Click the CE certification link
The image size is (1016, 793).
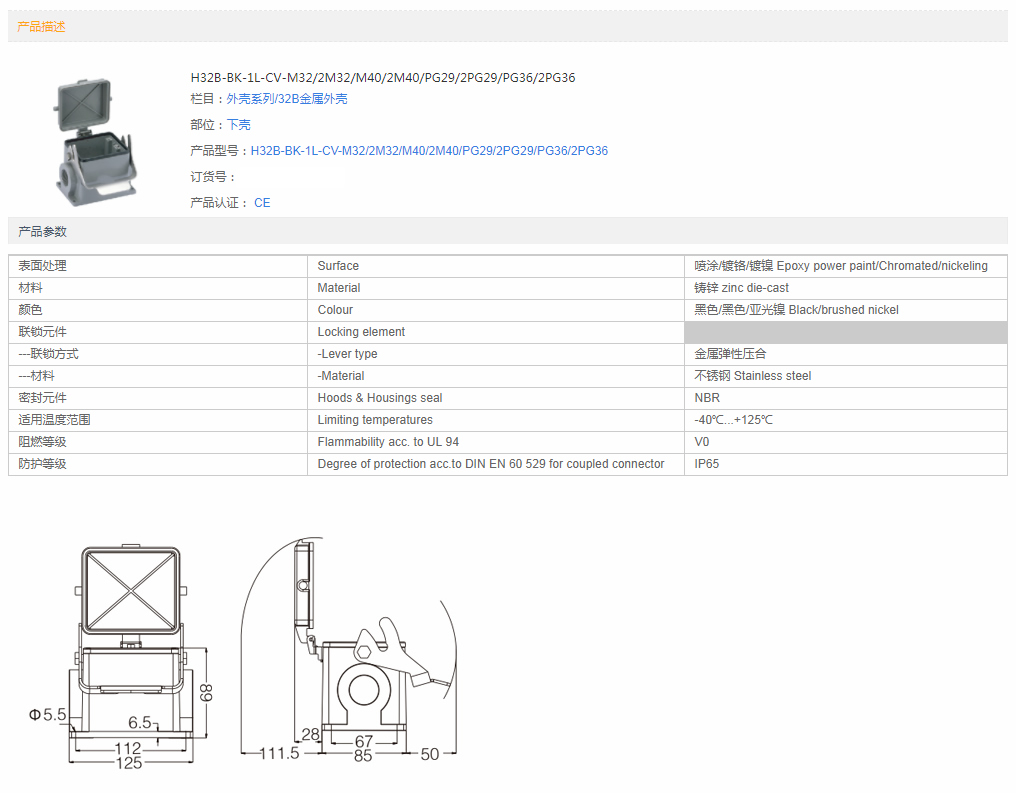click(262, 203)
